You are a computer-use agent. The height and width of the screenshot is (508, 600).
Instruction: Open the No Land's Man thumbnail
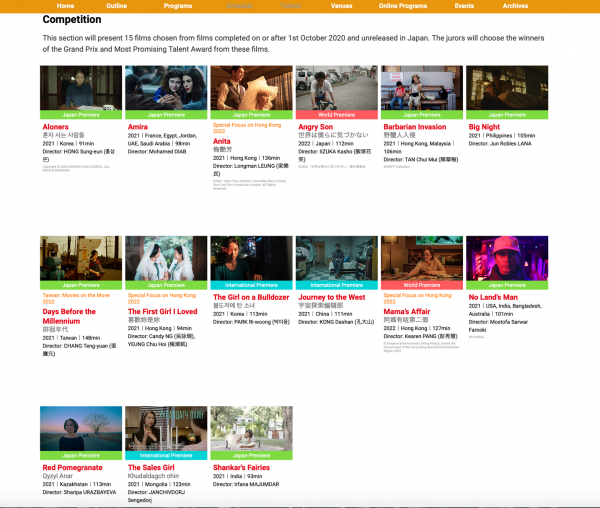(x=507, y=258)
